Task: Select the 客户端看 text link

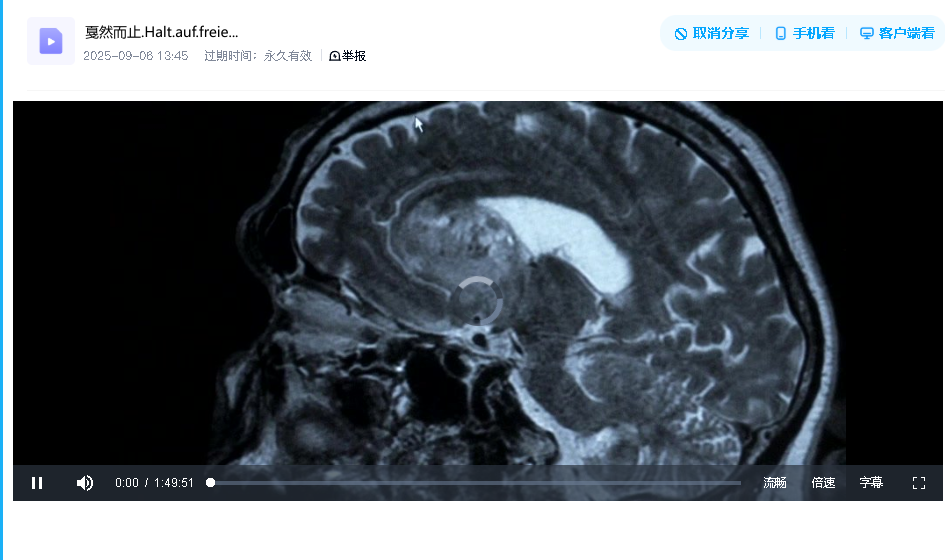Action: pos(906,34)
